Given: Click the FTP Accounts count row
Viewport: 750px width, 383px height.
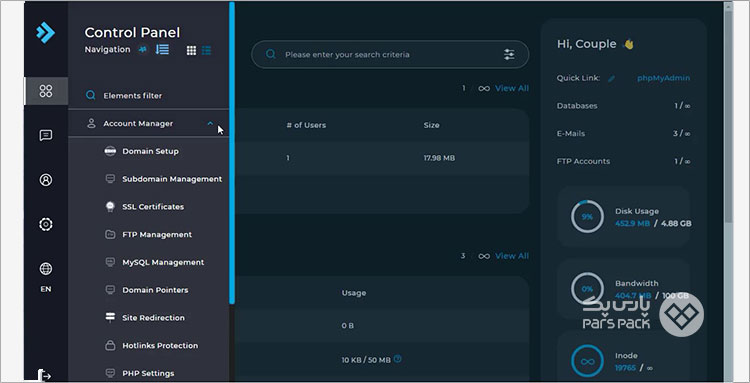Looking at the screenshot, I should (623, 161).
